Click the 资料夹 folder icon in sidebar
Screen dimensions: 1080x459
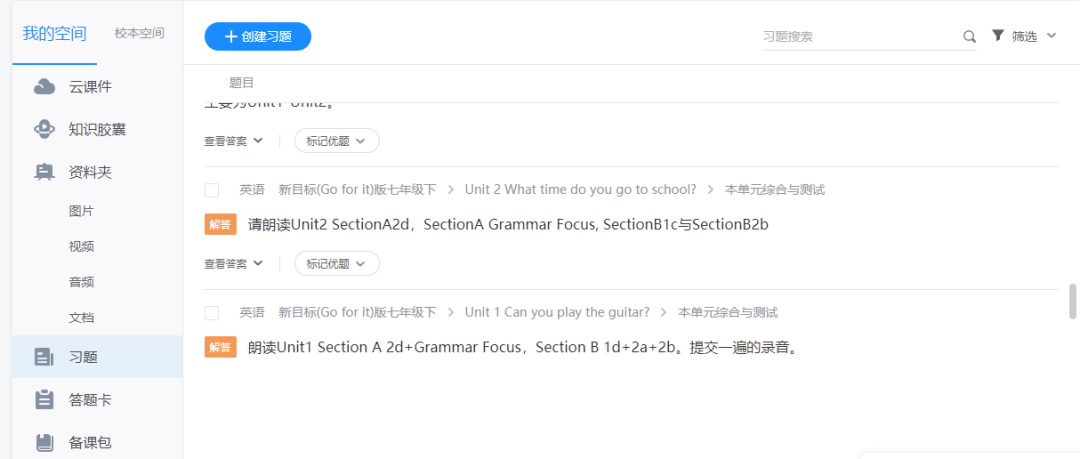click(44, 172)
